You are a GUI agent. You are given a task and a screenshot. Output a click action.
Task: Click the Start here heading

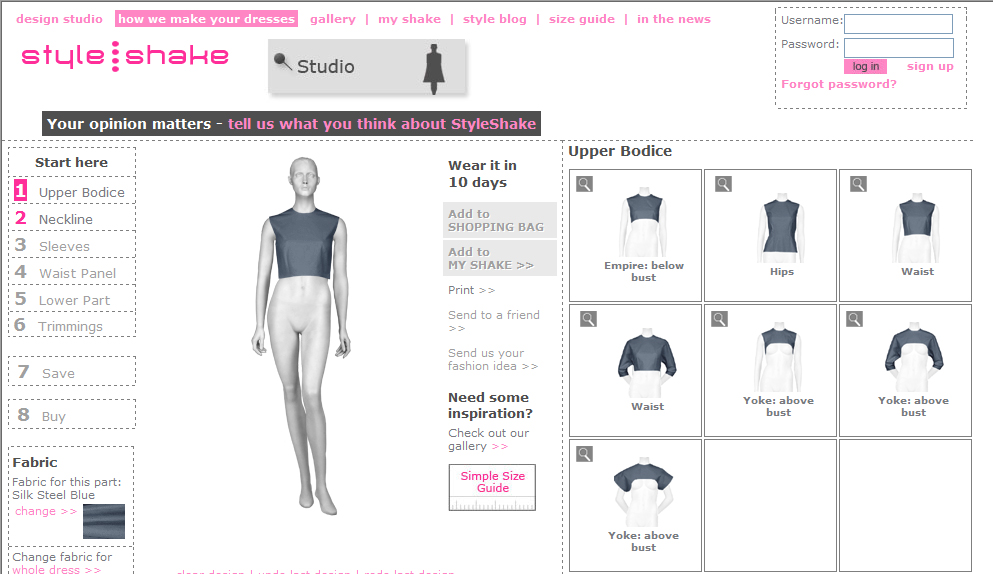(x=72, y=162)
